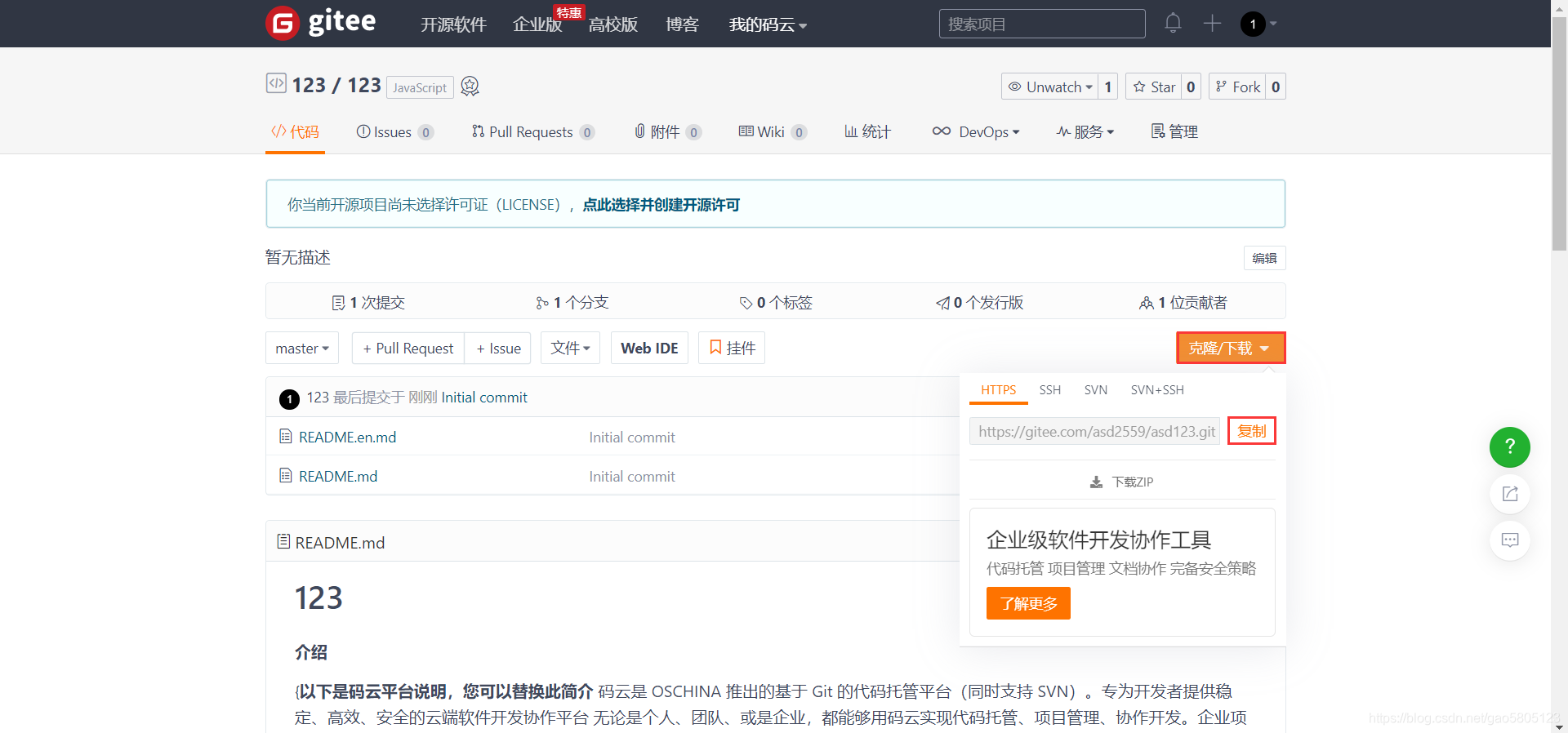Open the 附件 tab
Viewport: 1568px width, 733px height.
click(667, 131)
